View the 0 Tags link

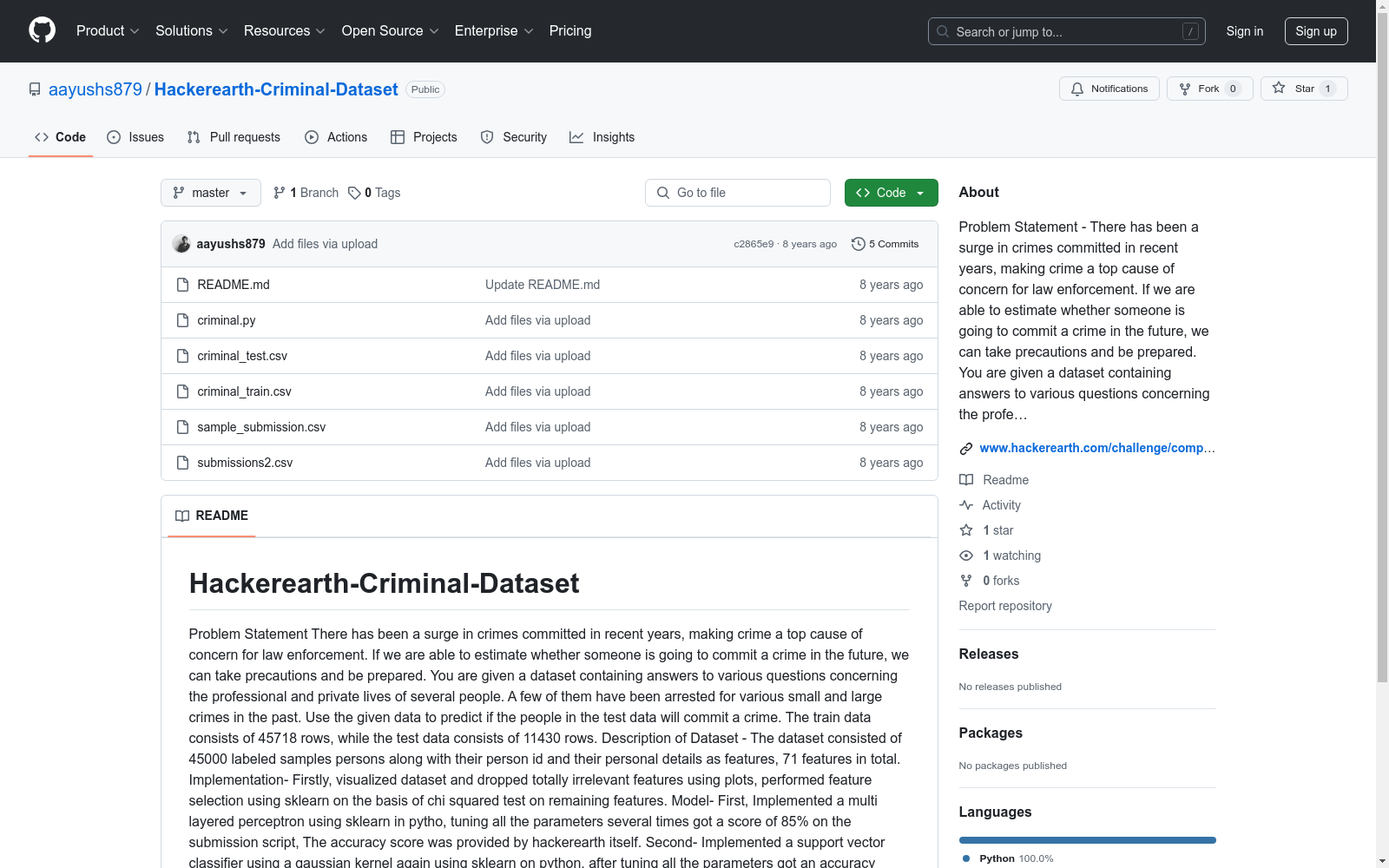click(x=374, y=193)
